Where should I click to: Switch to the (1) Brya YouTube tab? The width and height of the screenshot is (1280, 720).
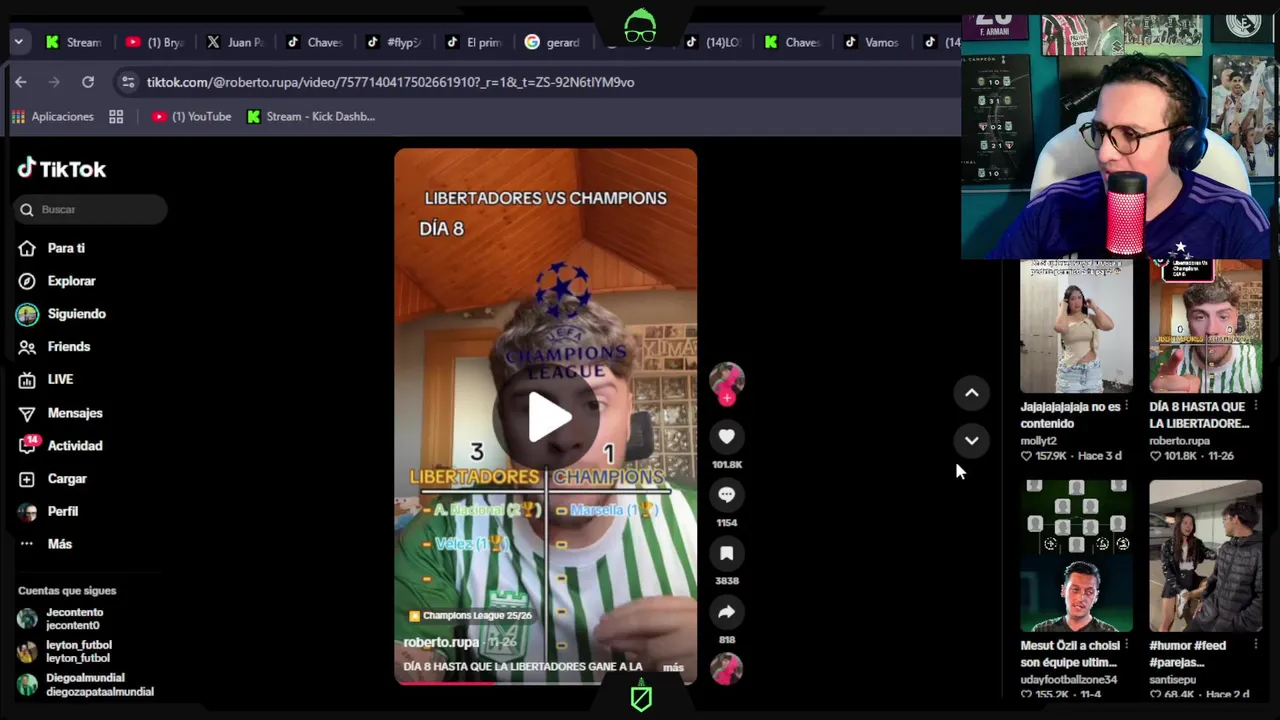pos(155,42)
